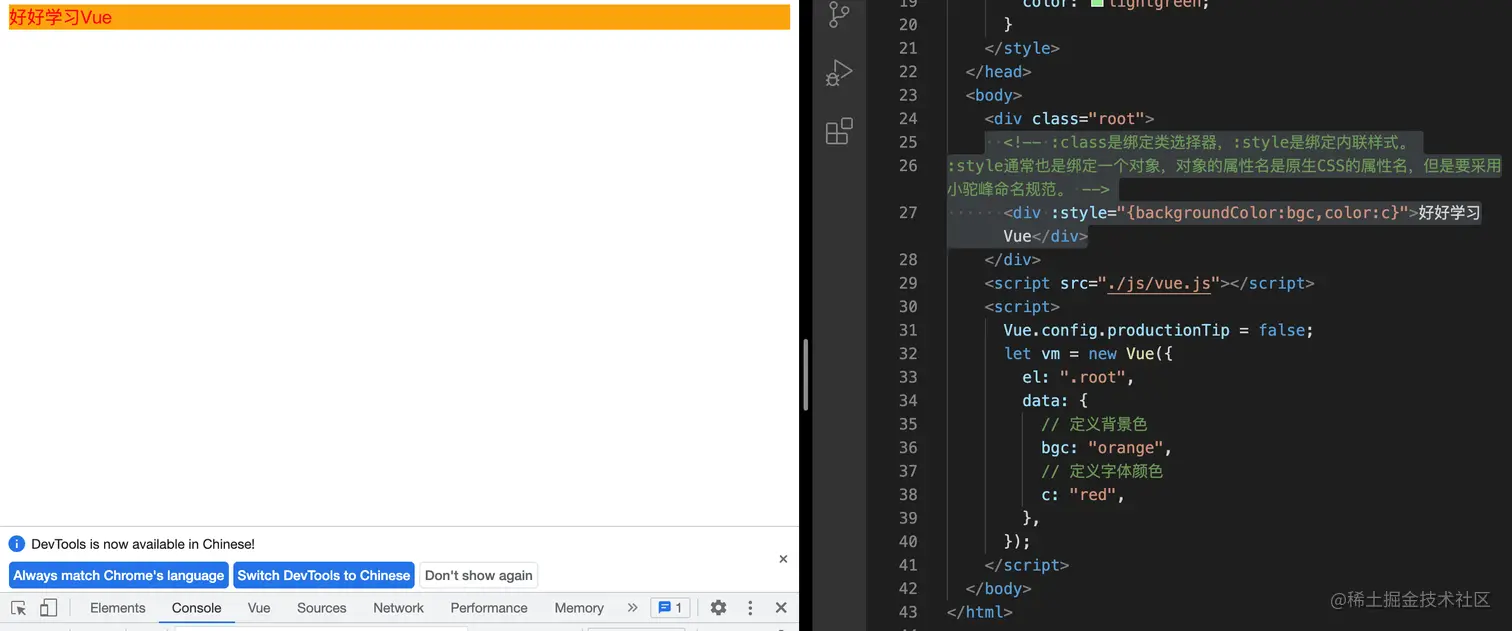Click the </html> closing tag

click(x=979, y=612)
